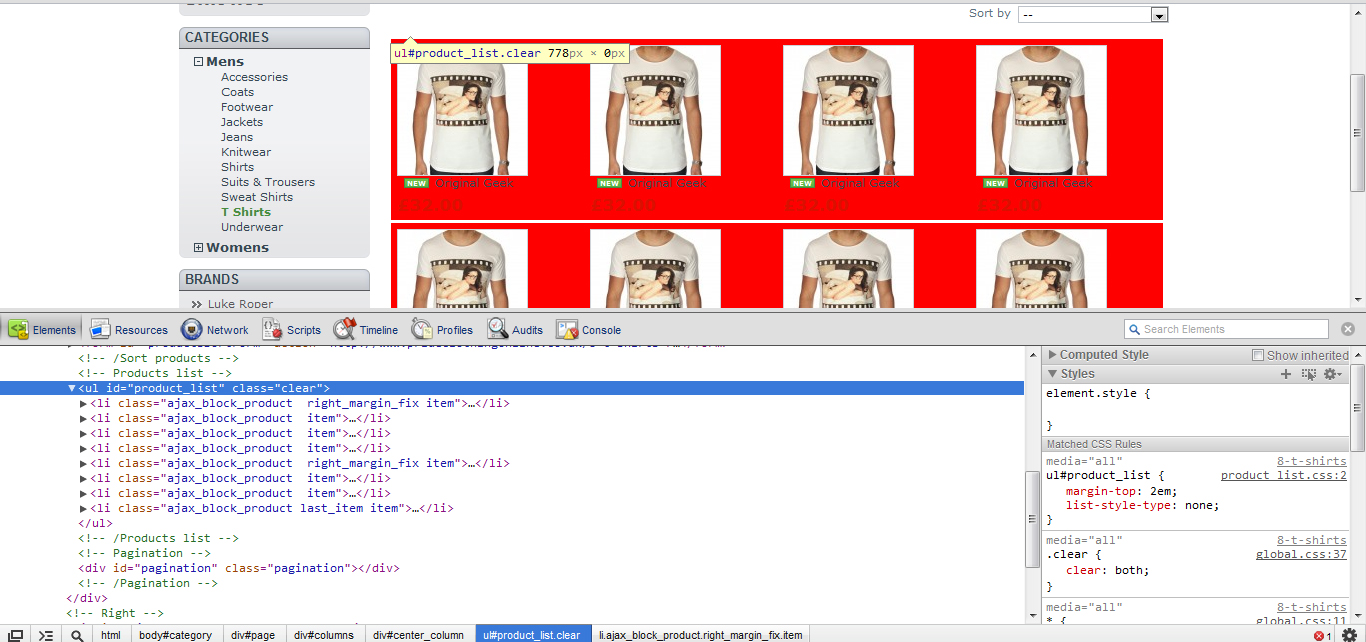
Task: Expand the first right_margin_fix li node
Action: pyautogui.click(x=84, y=403)
